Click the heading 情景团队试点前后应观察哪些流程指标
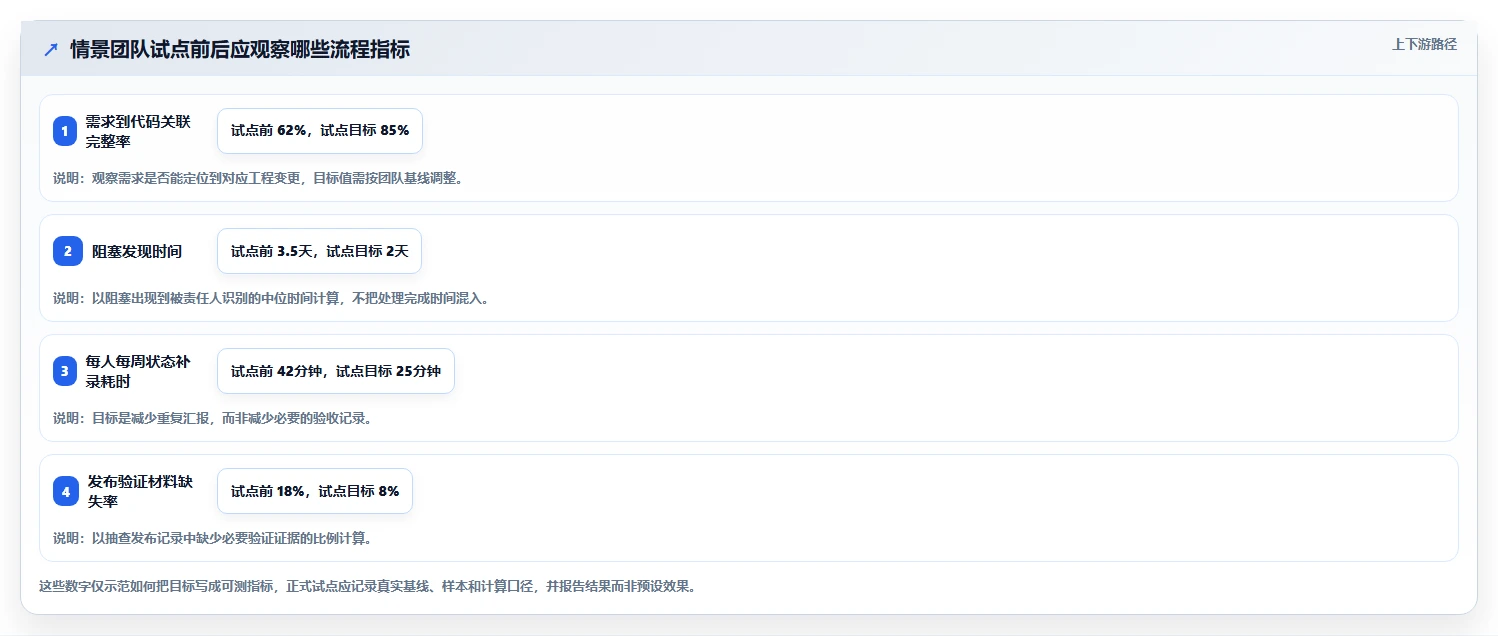 click(x=240, y=49)
